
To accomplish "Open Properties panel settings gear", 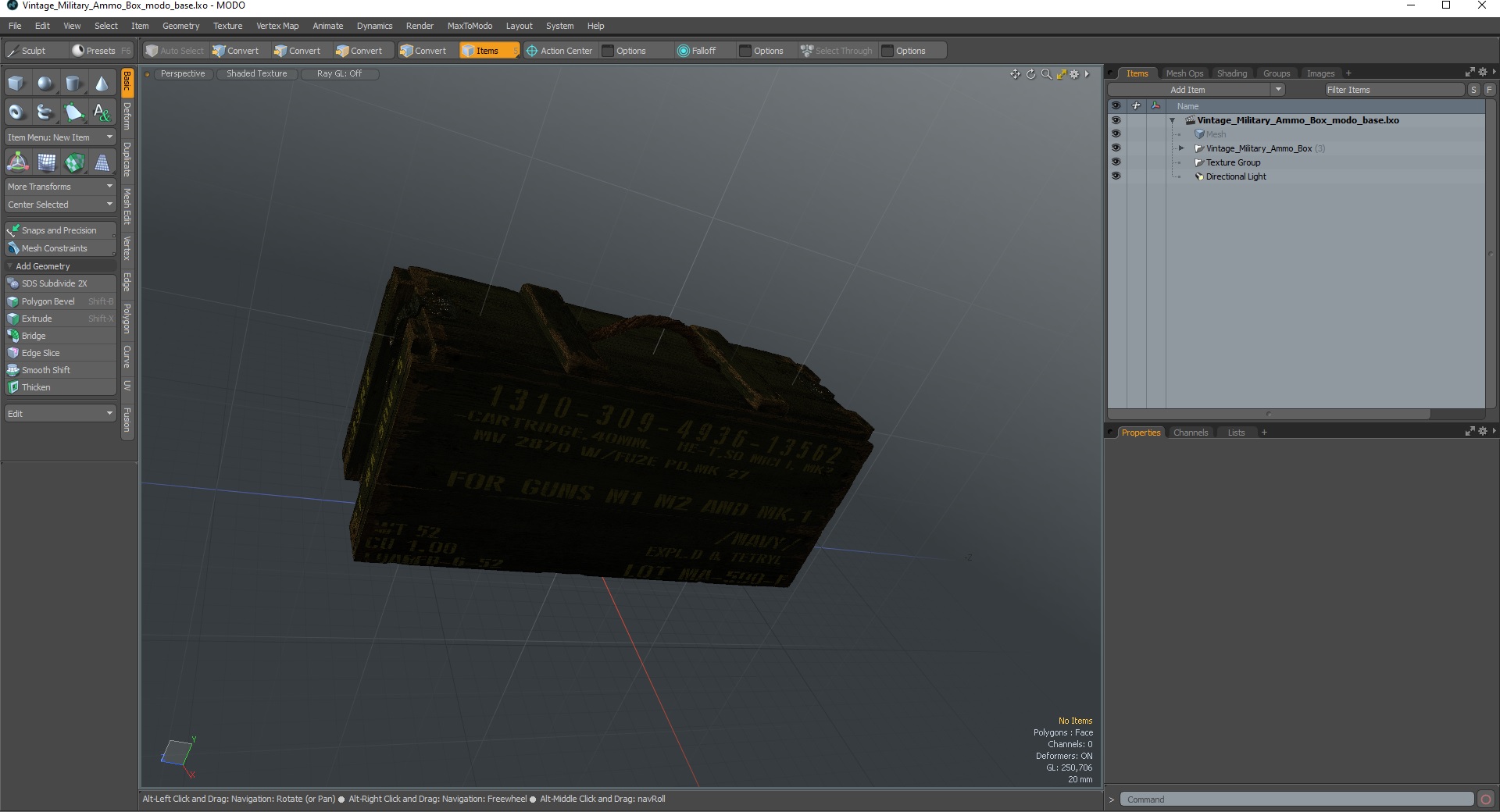I will [1483, 431].
